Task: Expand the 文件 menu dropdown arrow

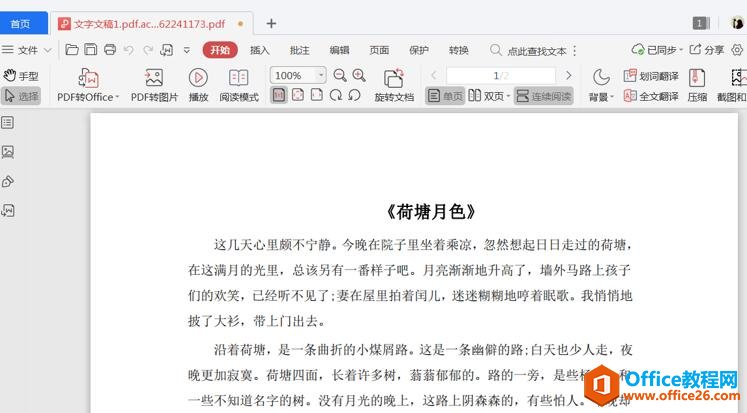Action: [x=47, y=50]
